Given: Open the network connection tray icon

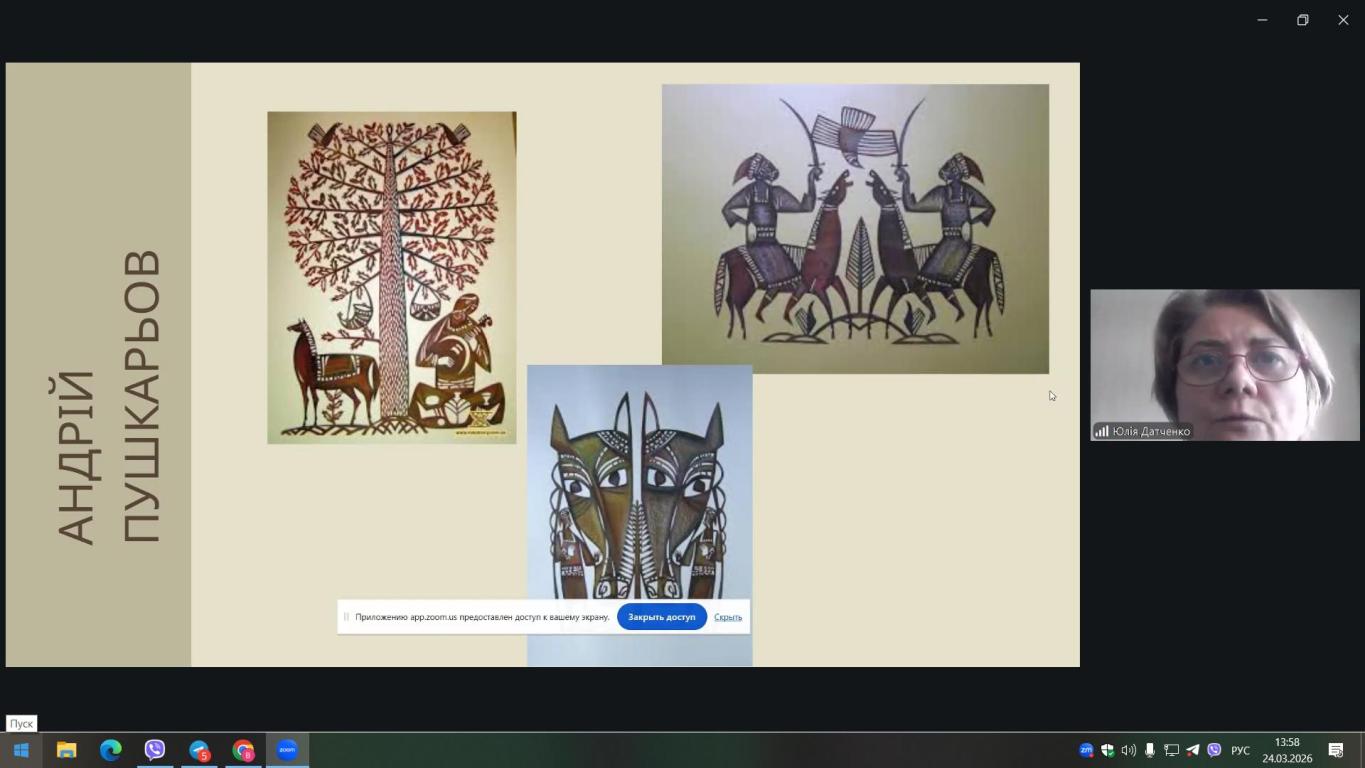Looking at the screenshot, I should pos(1171,750).
